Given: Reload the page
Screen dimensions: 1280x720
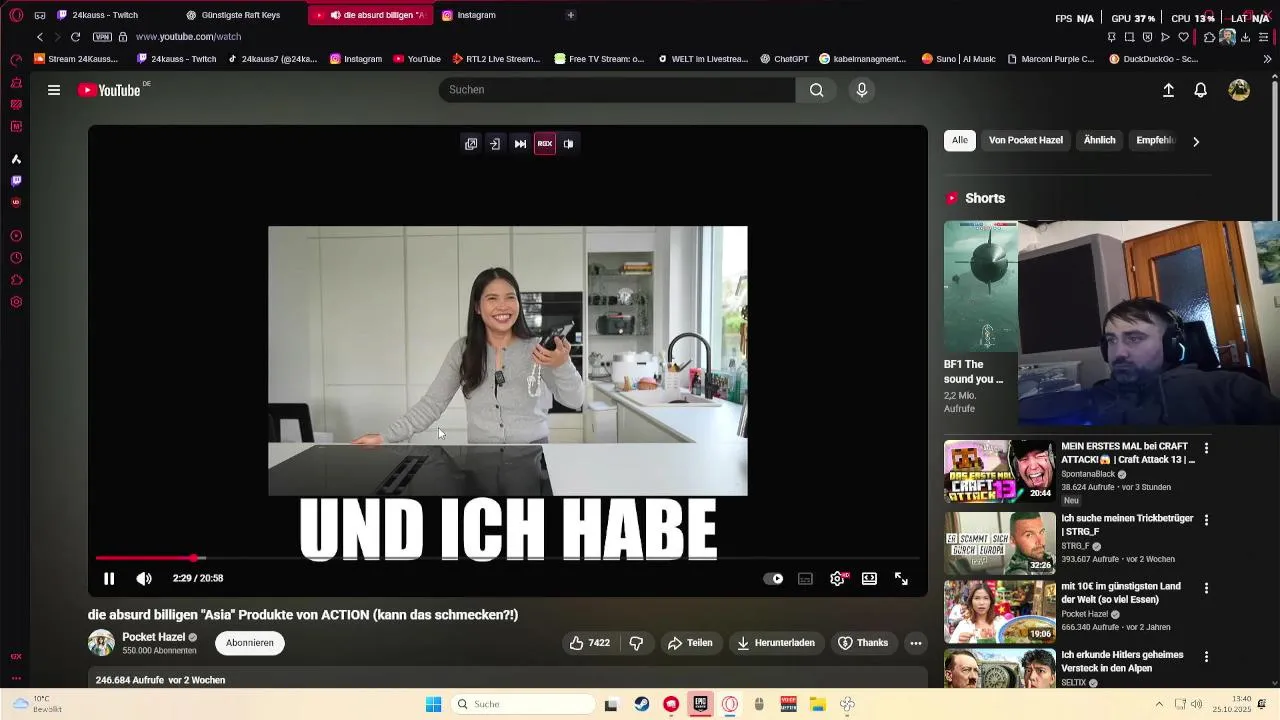Looking at the screenshot, I should tap(75, 37).
